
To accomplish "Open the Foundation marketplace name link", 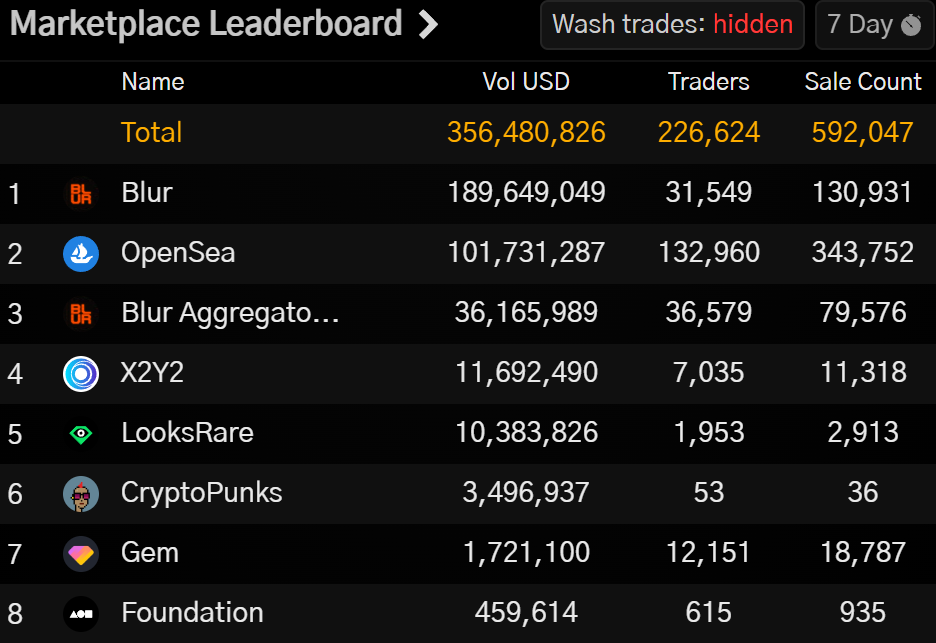I will coord(192,613).
